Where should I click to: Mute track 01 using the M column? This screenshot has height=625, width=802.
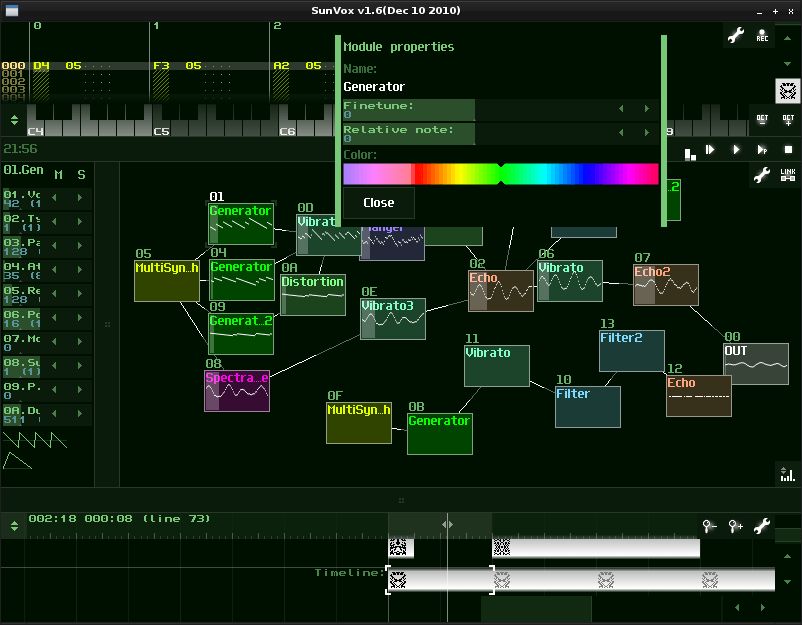(x=58, y=174)
